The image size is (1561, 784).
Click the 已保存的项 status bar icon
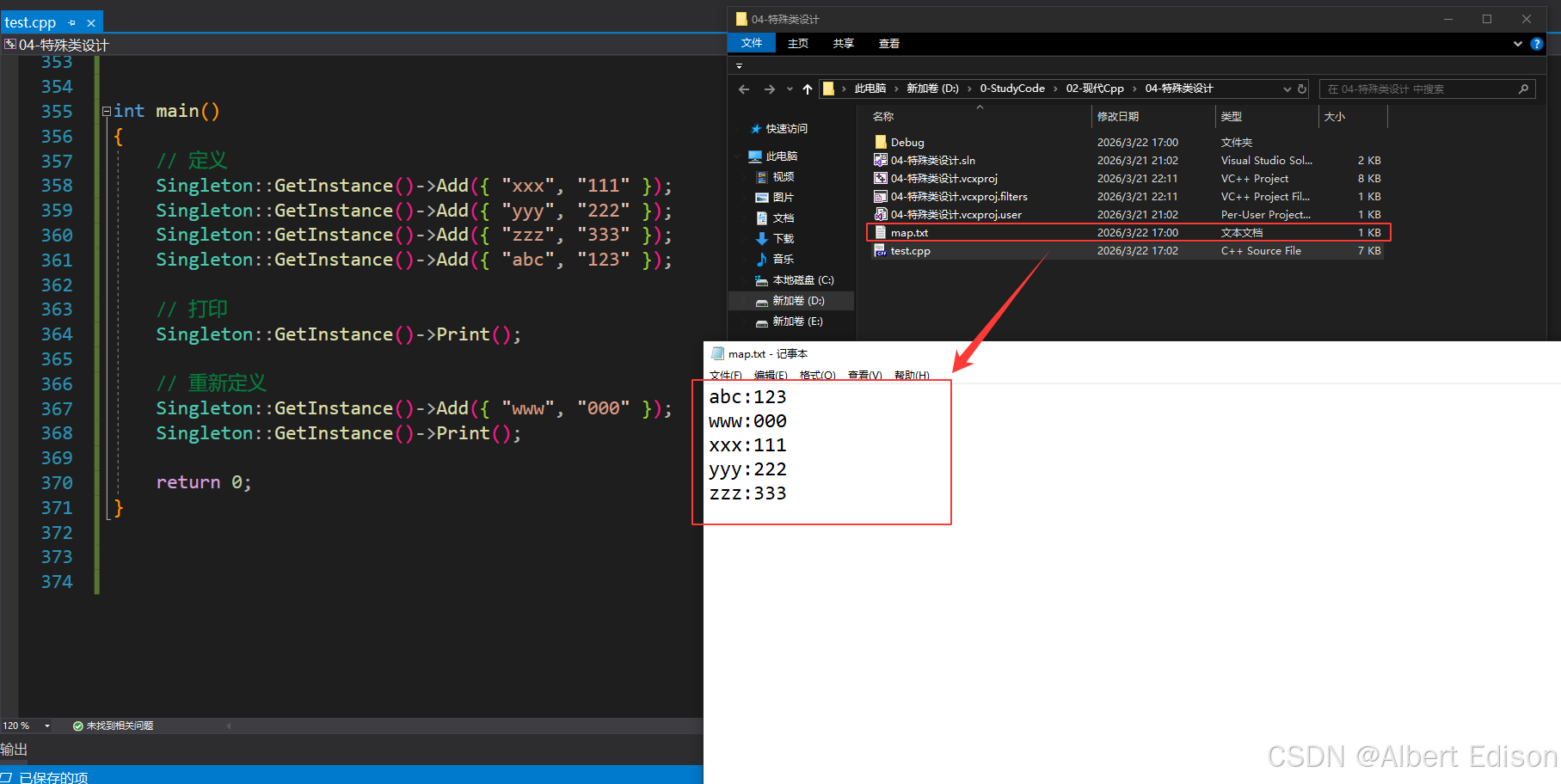coord(6,777)
